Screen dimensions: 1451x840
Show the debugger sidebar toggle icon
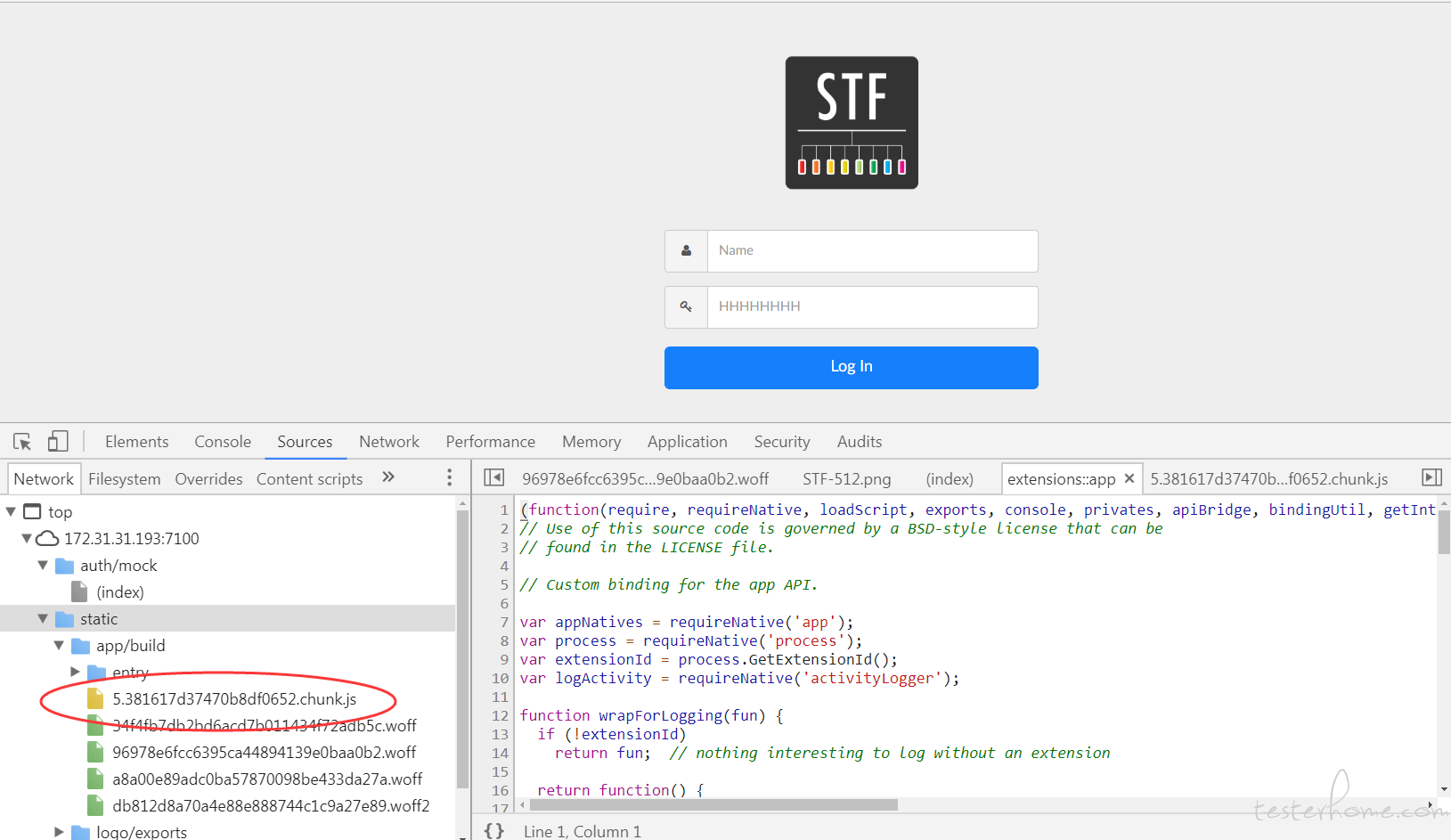[1431, 477]
